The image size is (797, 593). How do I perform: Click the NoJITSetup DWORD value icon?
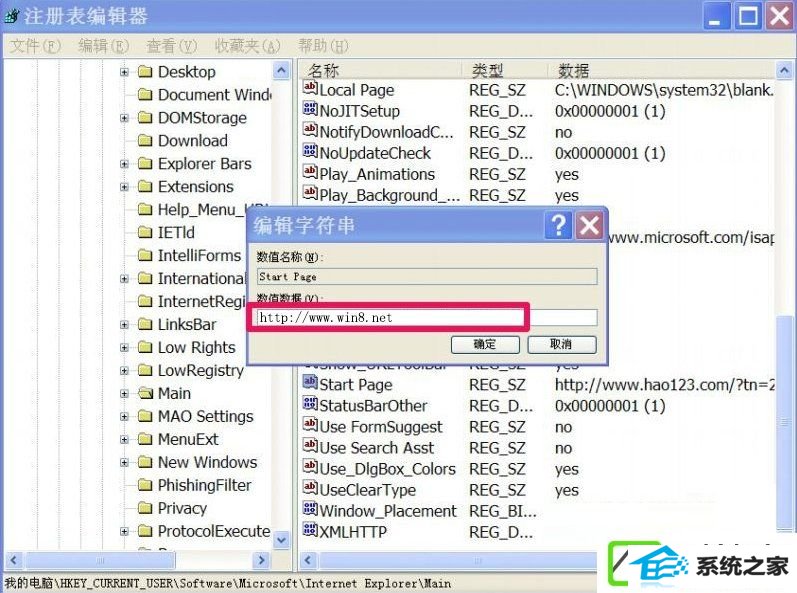[310, 109]
